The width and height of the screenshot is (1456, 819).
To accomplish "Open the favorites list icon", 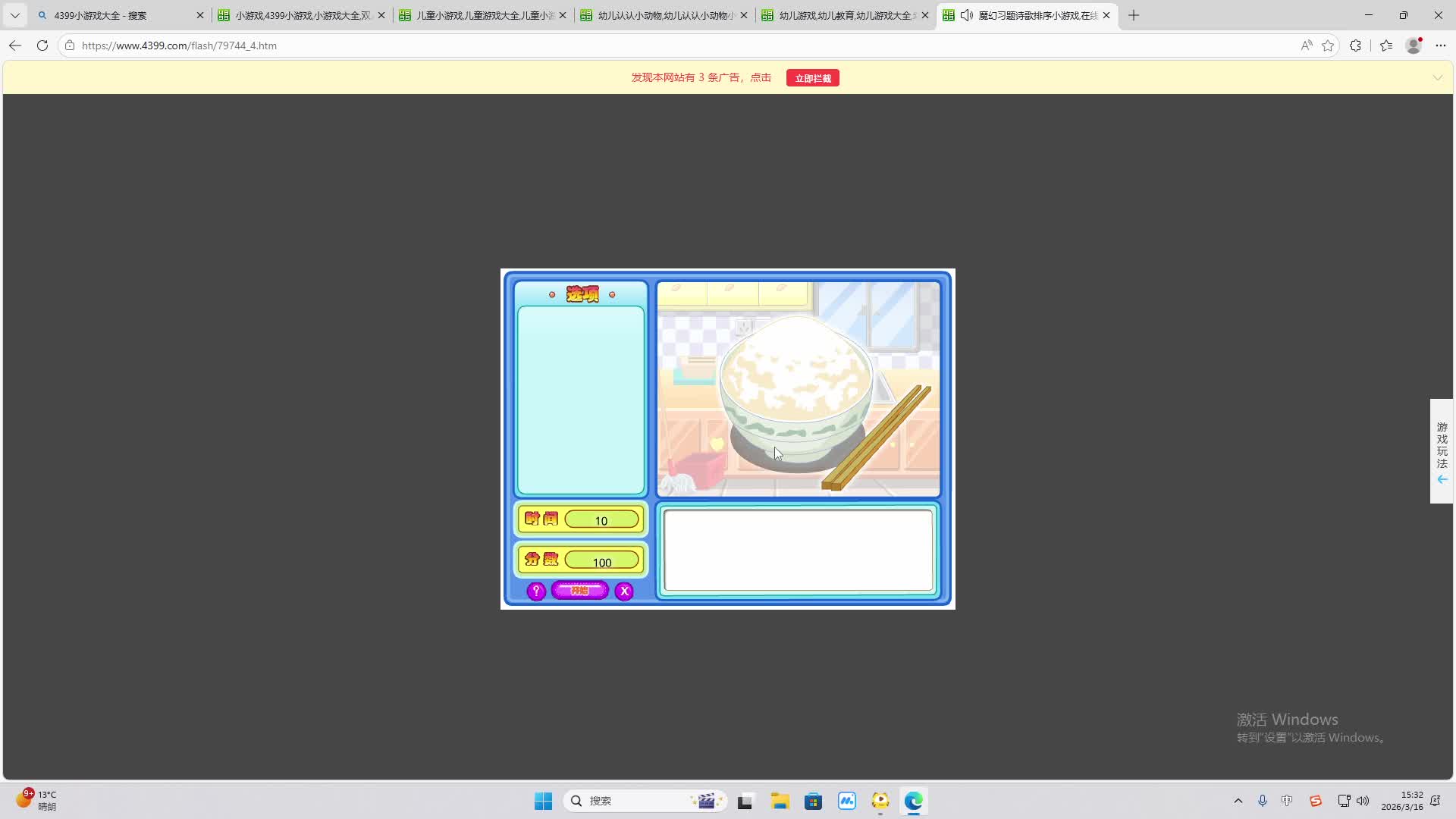I will click(1386, 45).
